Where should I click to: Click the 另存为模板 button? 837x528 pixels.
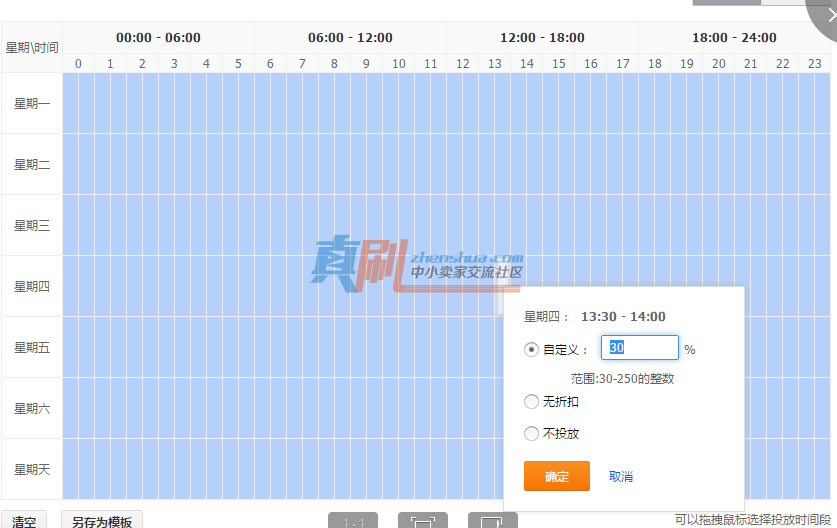pos(102,520)
